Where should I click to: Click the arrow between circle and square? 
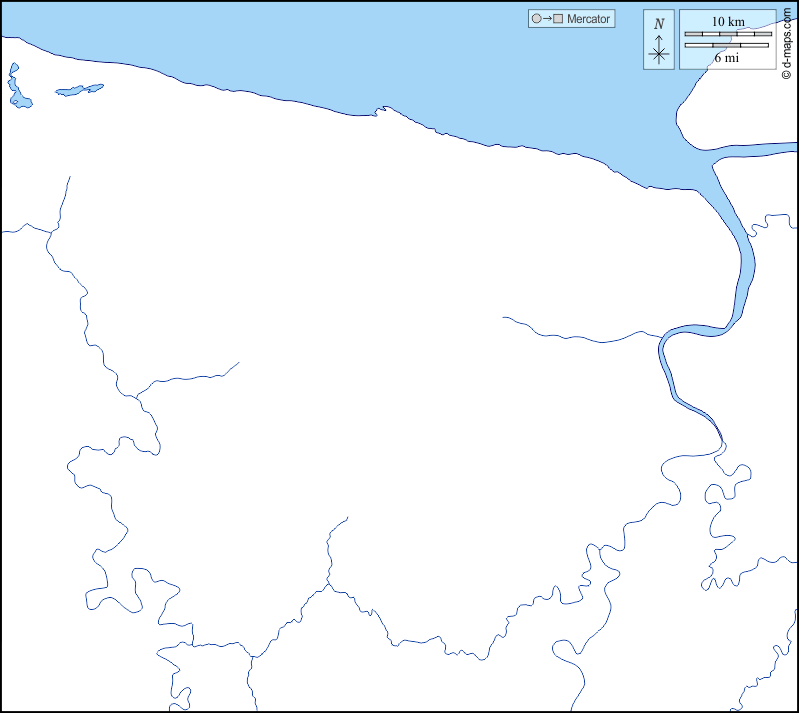[548, 19]
